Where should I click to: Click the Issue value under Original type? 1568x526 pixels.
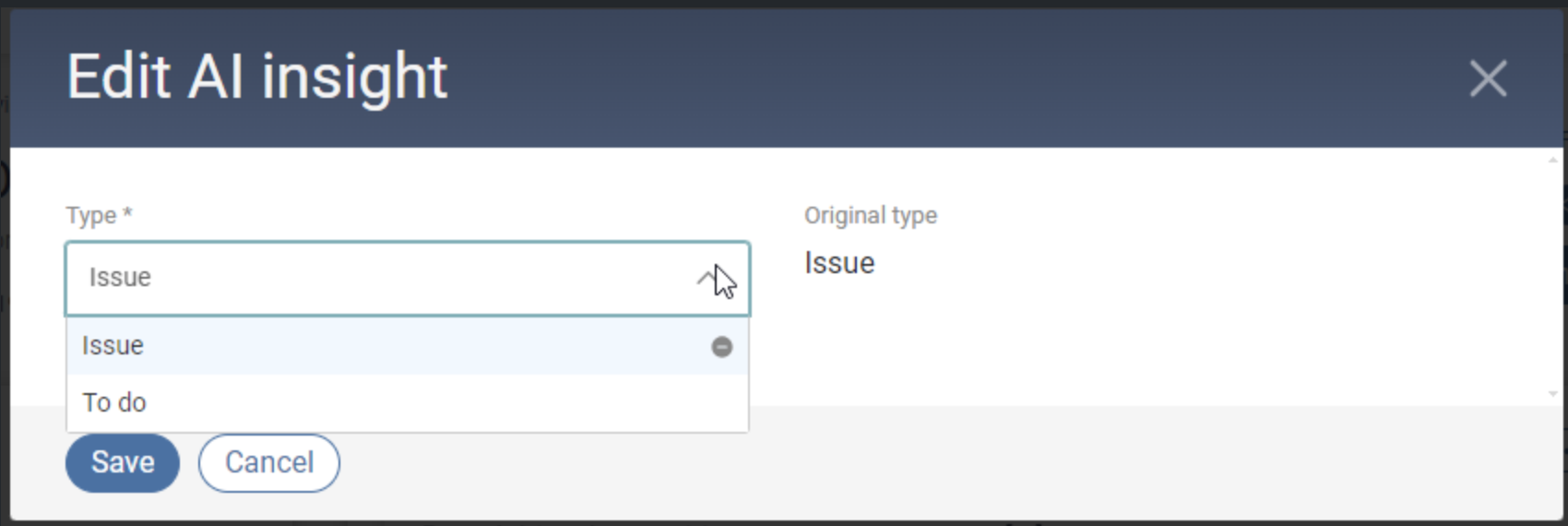(x=839, y=264)
